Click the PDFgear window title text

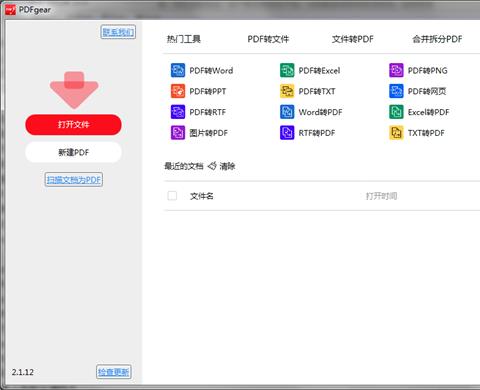click(x=35, y=10)
